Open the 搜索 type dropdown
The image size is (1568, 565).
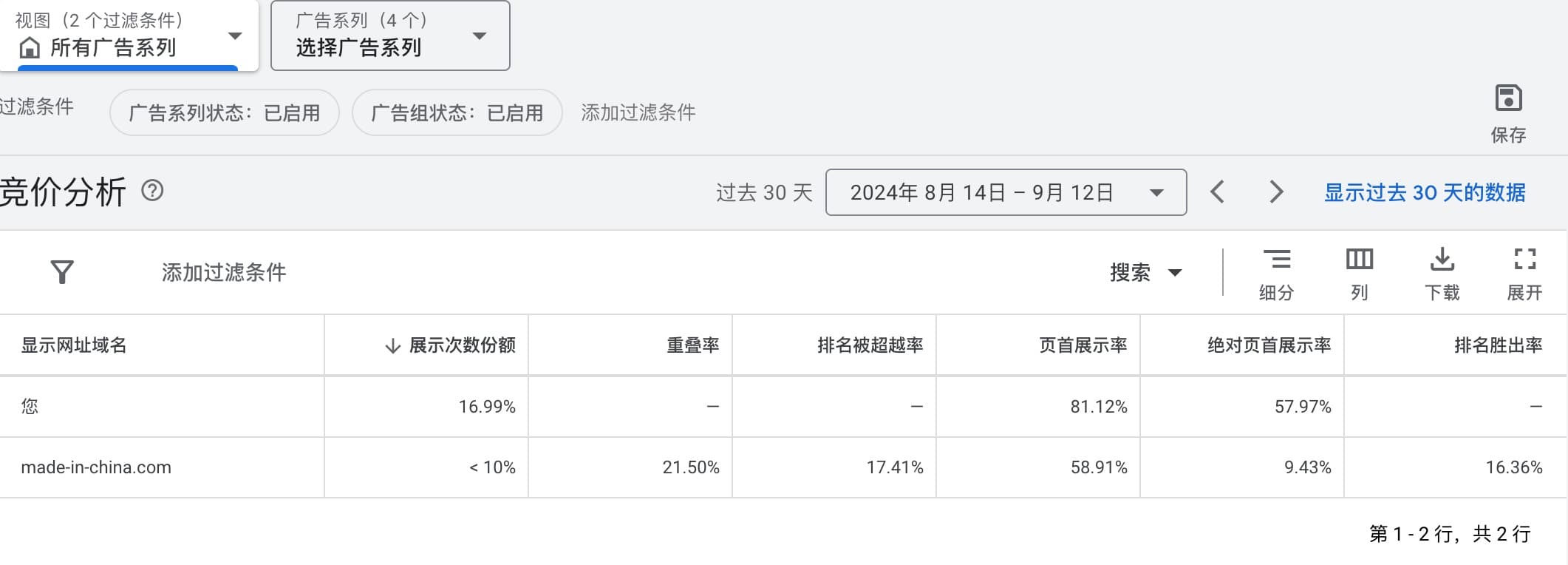click(1145, 272)
